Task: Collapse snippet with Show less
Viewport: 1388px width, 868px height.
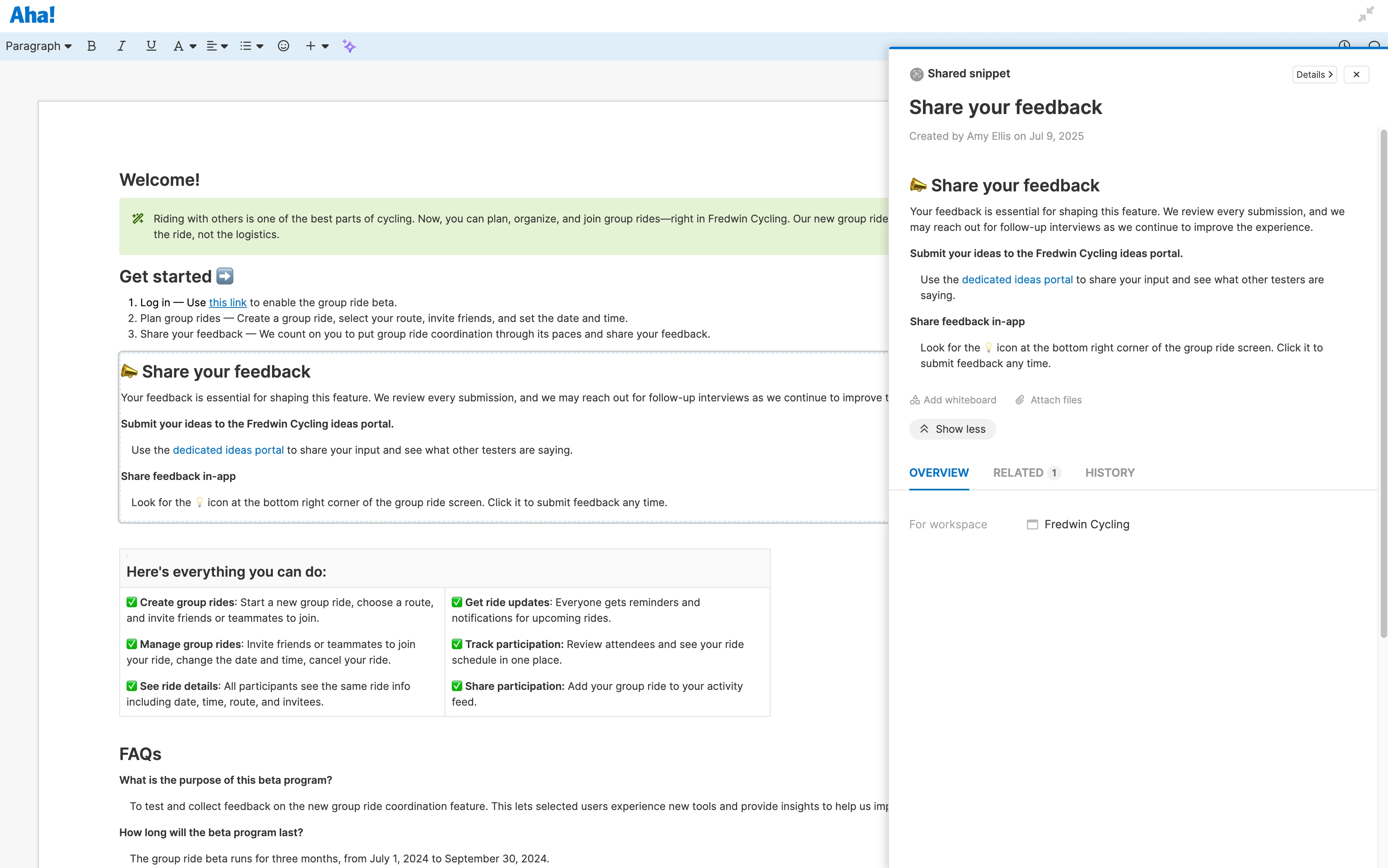Action: tap(952, 429)
